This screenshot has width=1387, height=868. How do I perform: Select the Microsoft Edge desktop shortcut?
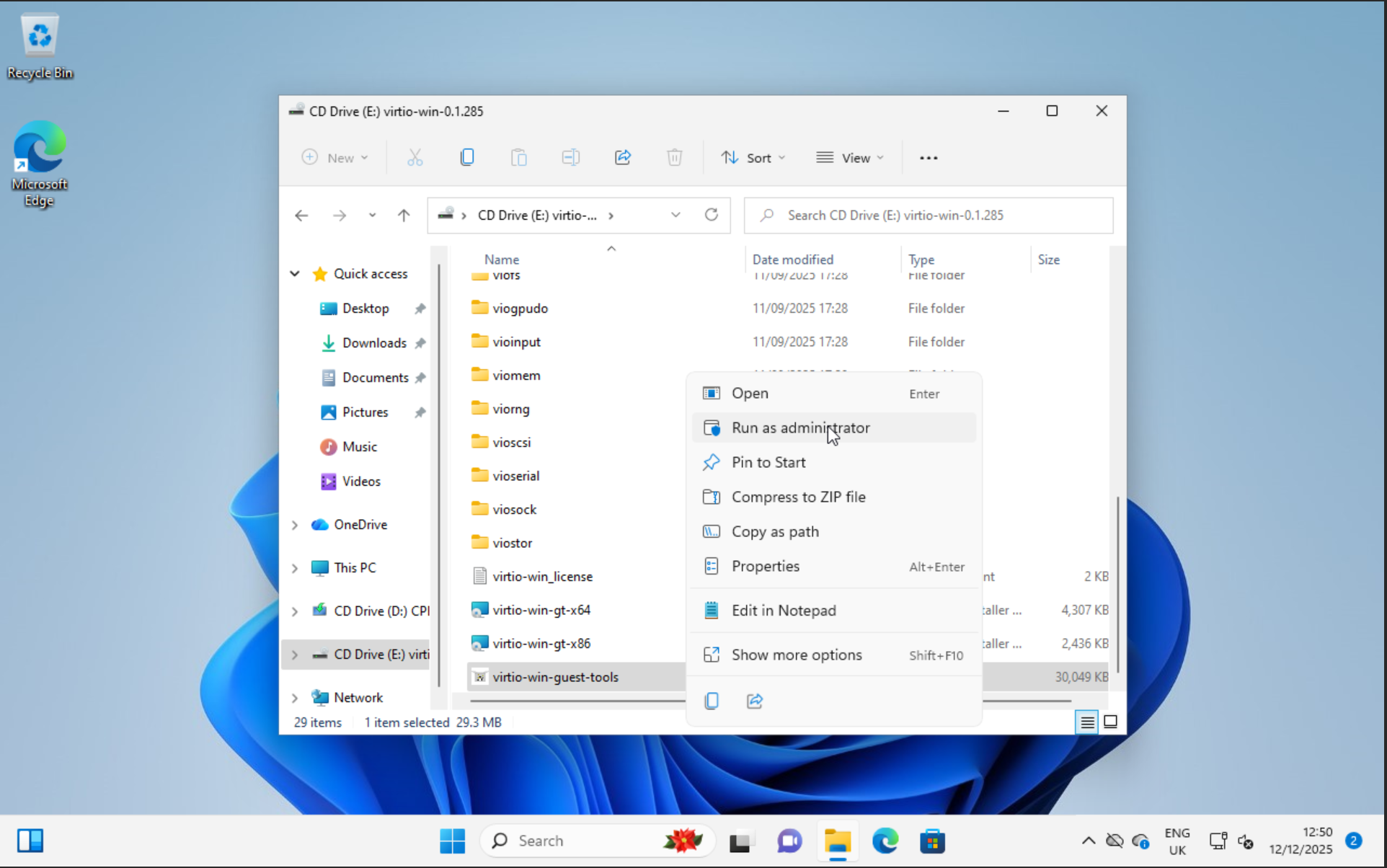[40, 164]
